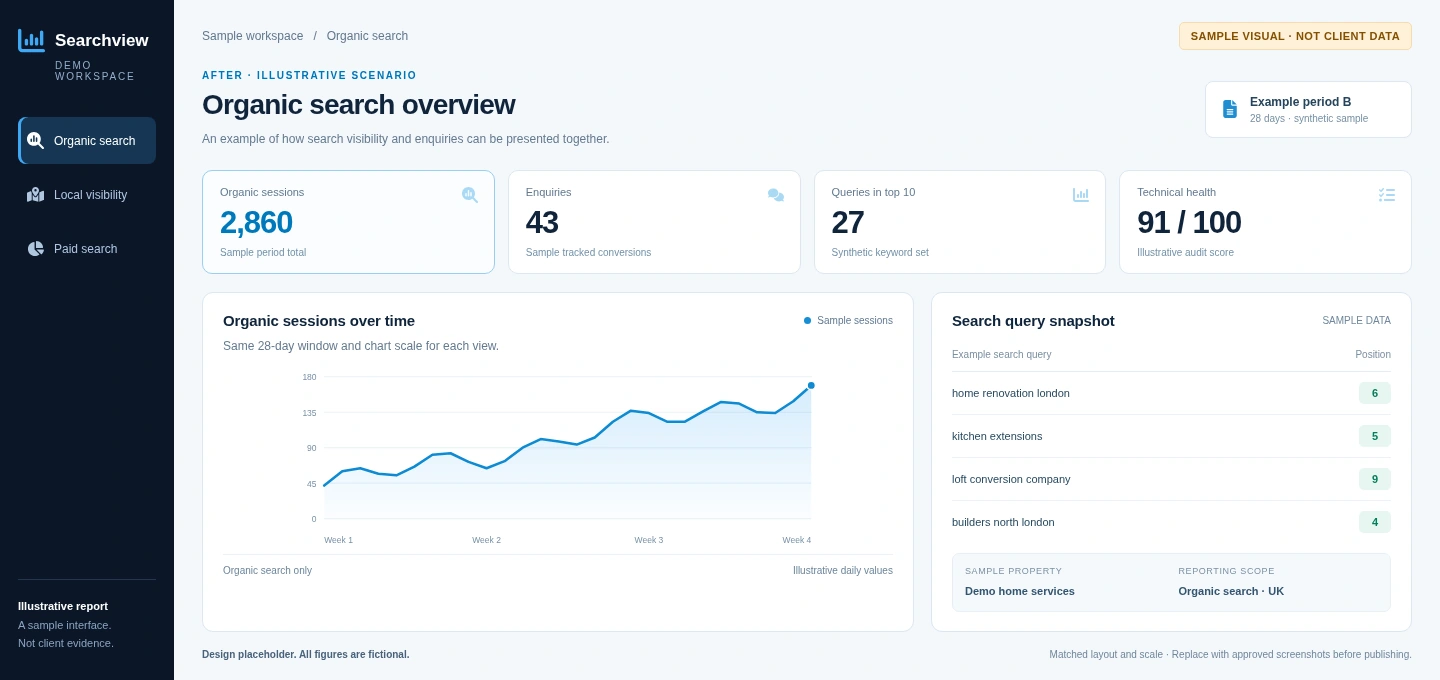The width and height of the screenshot is (1440, 680).
Task: Open Local visibility in the sidebar
Action: click(x=87, y=195)
